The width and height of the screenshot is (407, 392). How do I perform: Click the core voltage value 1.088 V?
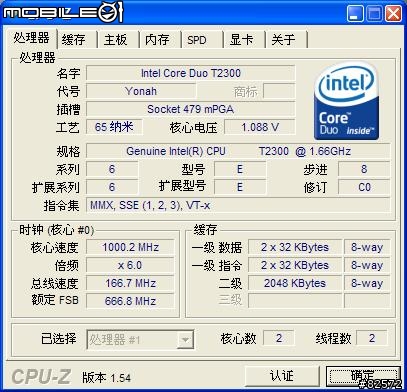(260, 127)
